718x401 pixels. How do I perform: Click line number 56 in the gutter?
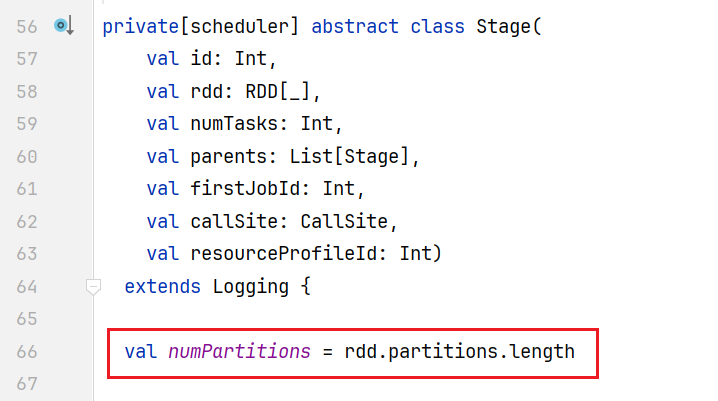pos(27,27)
